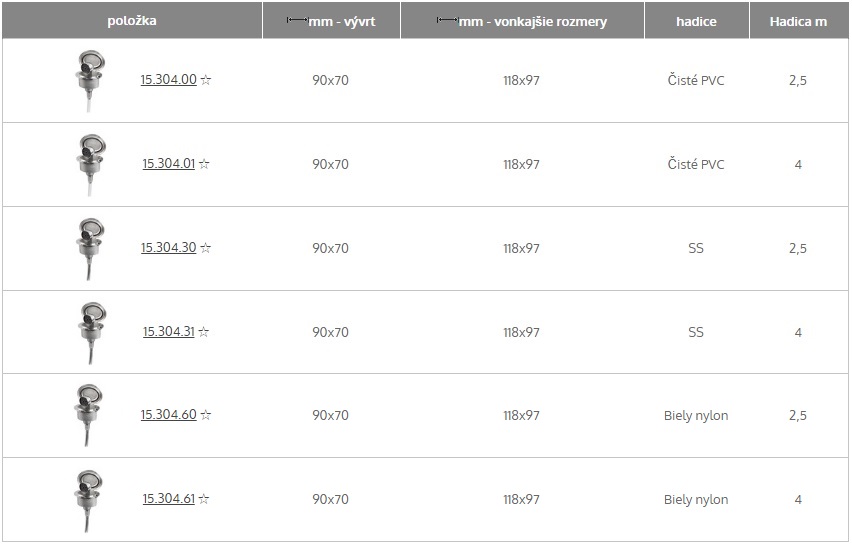Toggle the star beside 15.304.31
Screen dimensions: 852x544
pyautogui.click(x=204, y=332)
